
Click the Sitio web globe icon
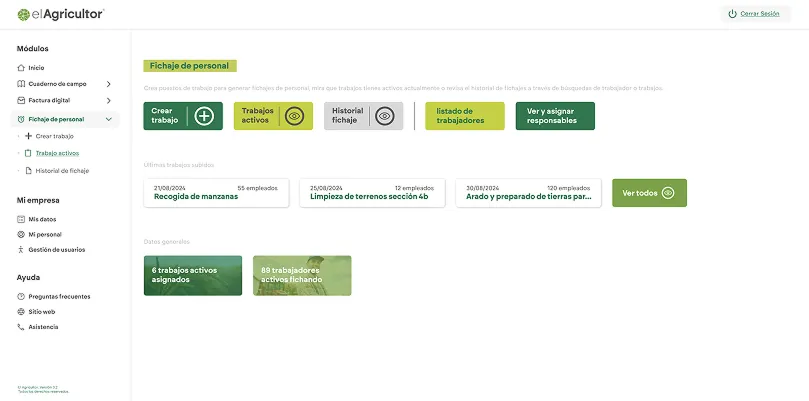click(21, 312)
